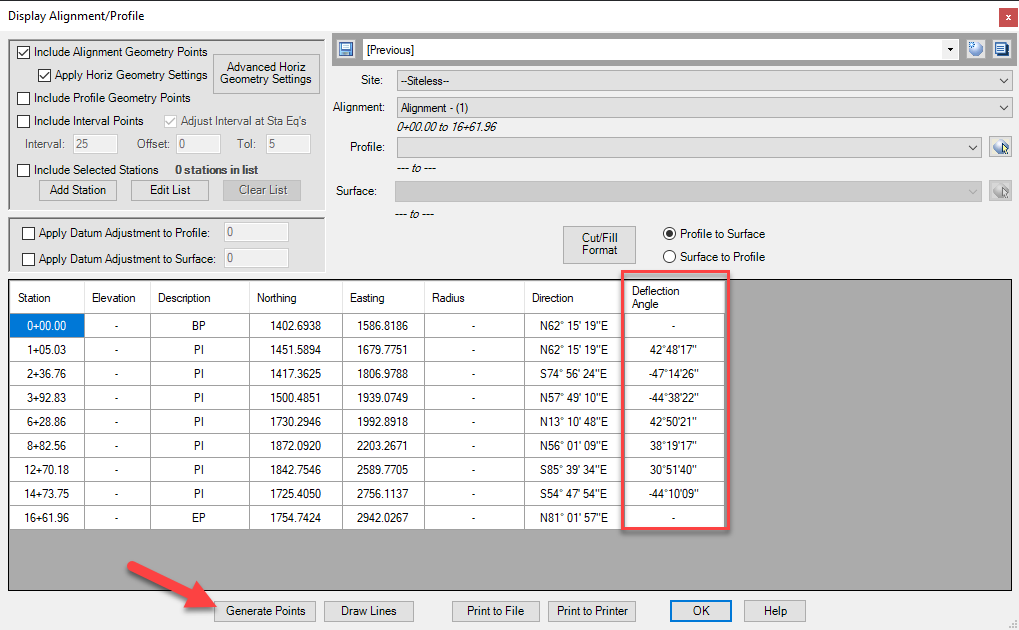Screen dimensions: 1019x630
Task: Enable Include Profile Geometry Points
Action: (x=22, y=97)
